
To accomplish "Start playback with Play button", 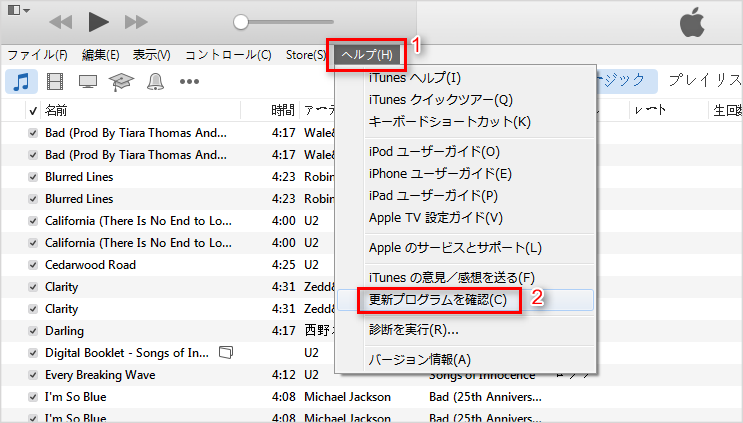I will (98, 22).
